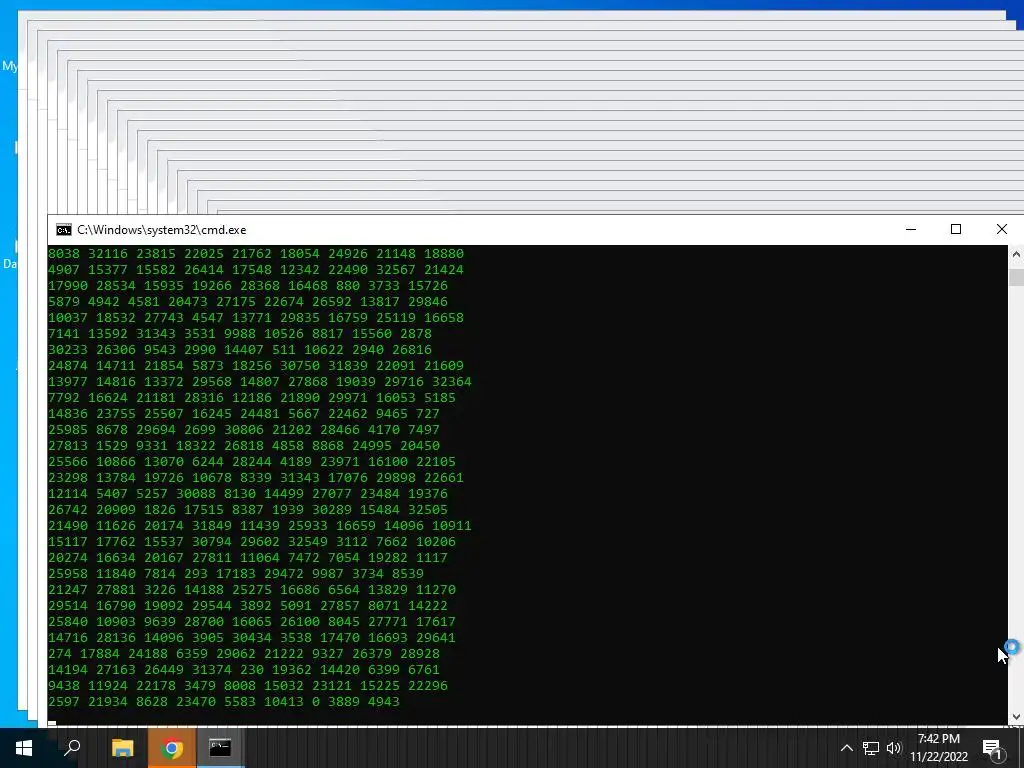Click the number 230 in the console
Image resolution: width=1024 pixels, height=768 pixels.
pos(251,669)
